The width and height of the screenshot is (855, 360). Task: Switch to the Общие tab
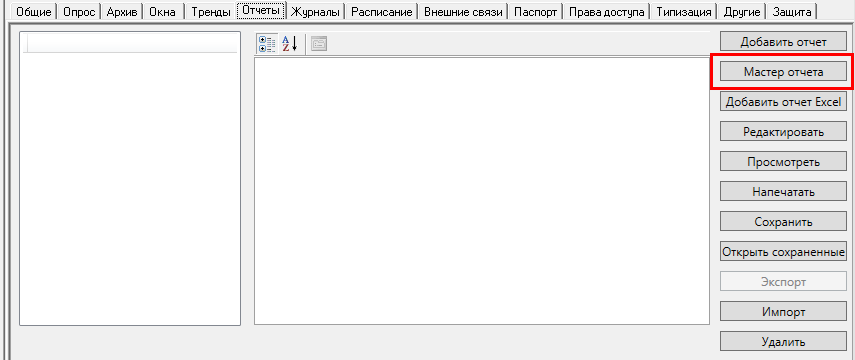(34, 11)
